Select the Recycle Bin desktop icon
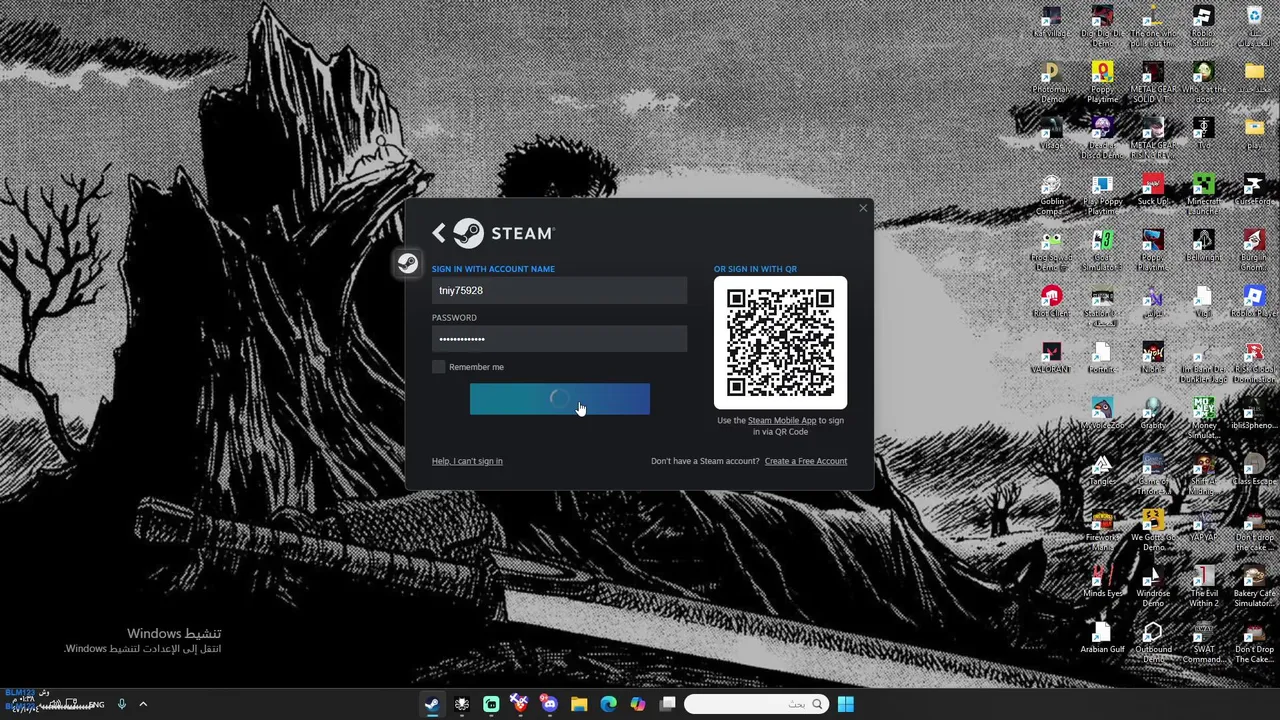 [x=1254, y=26]
